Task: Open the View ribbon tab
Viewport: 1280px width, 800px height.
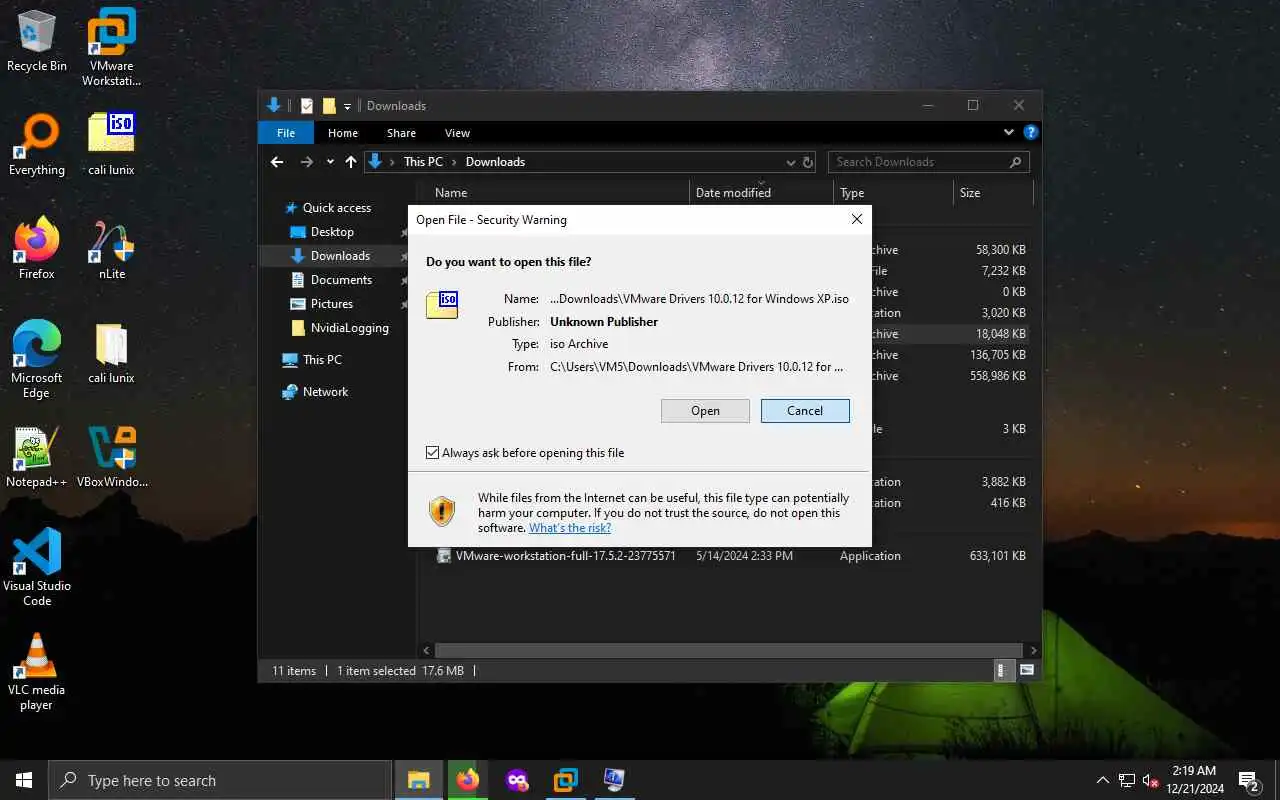Action: click(457, 133)
